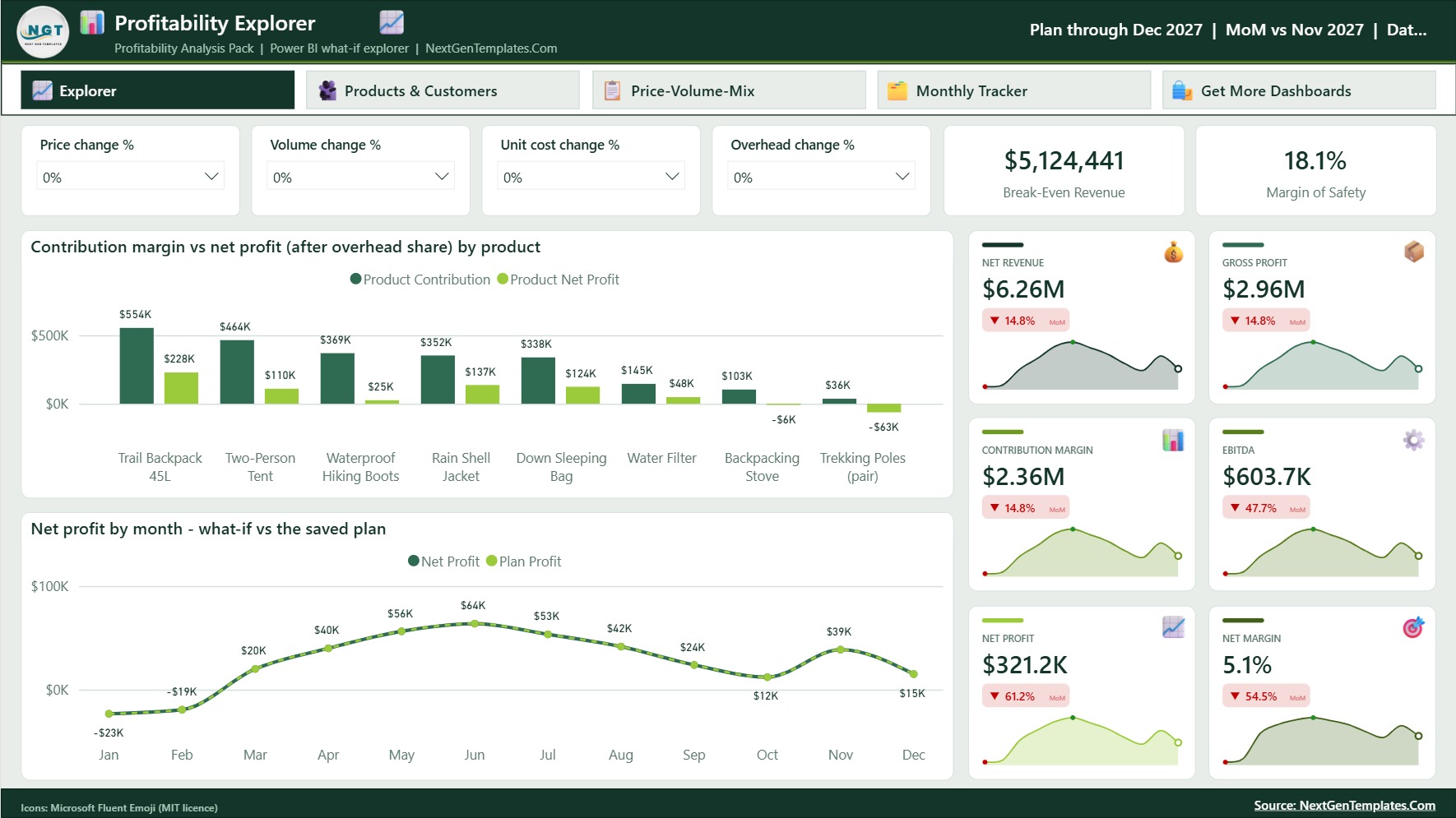Click the NGT logo in the header
Viewport: 1456px width, 818px height.
pos(44,32)
